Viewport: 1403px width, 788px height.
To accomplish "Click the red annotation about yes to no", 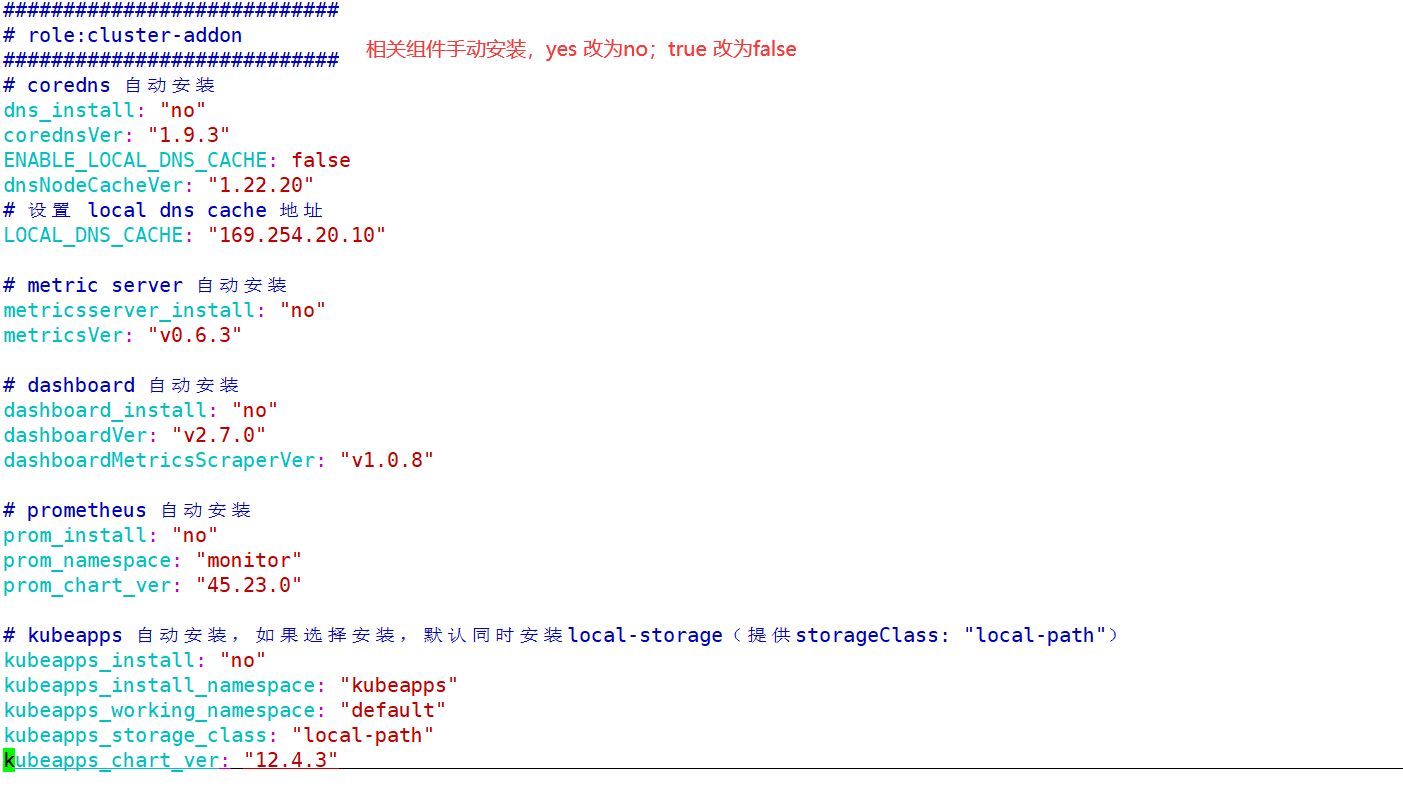I will [581, 49].
